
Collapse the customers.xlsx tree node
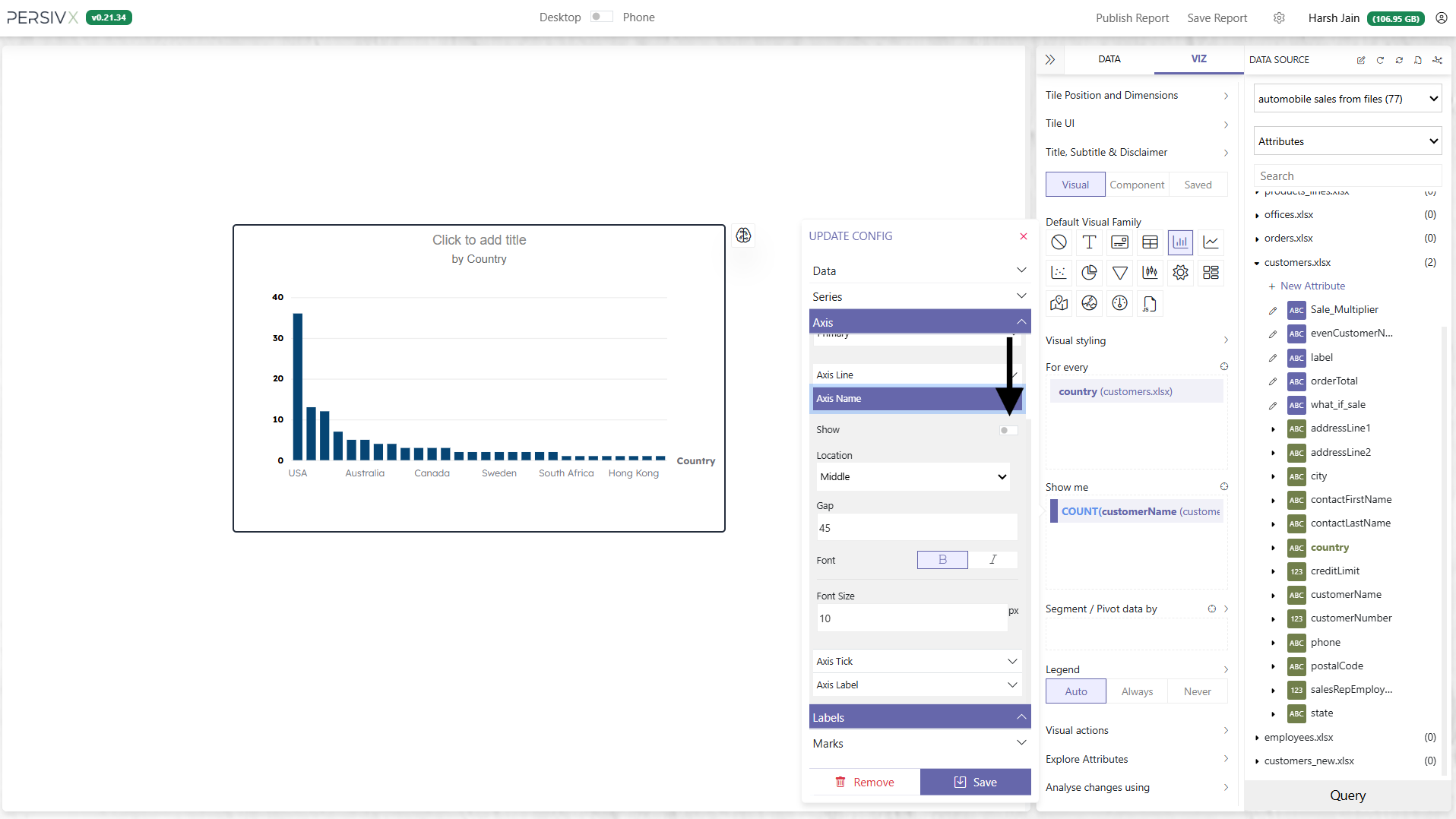[x=1257, y=264]
